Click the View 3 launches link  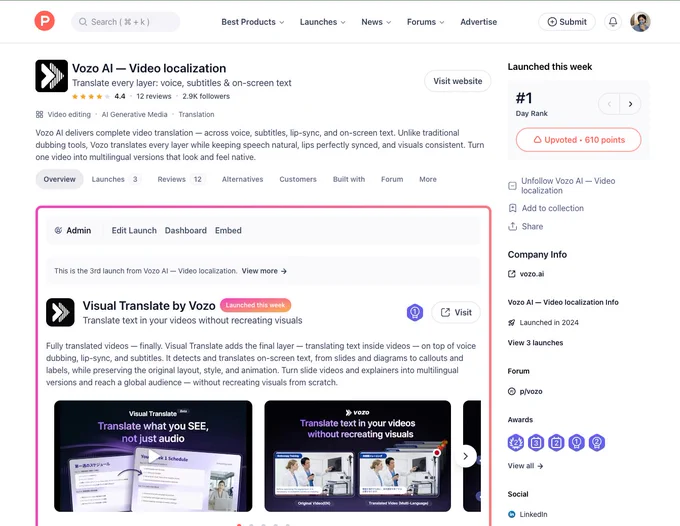[535, 343]
